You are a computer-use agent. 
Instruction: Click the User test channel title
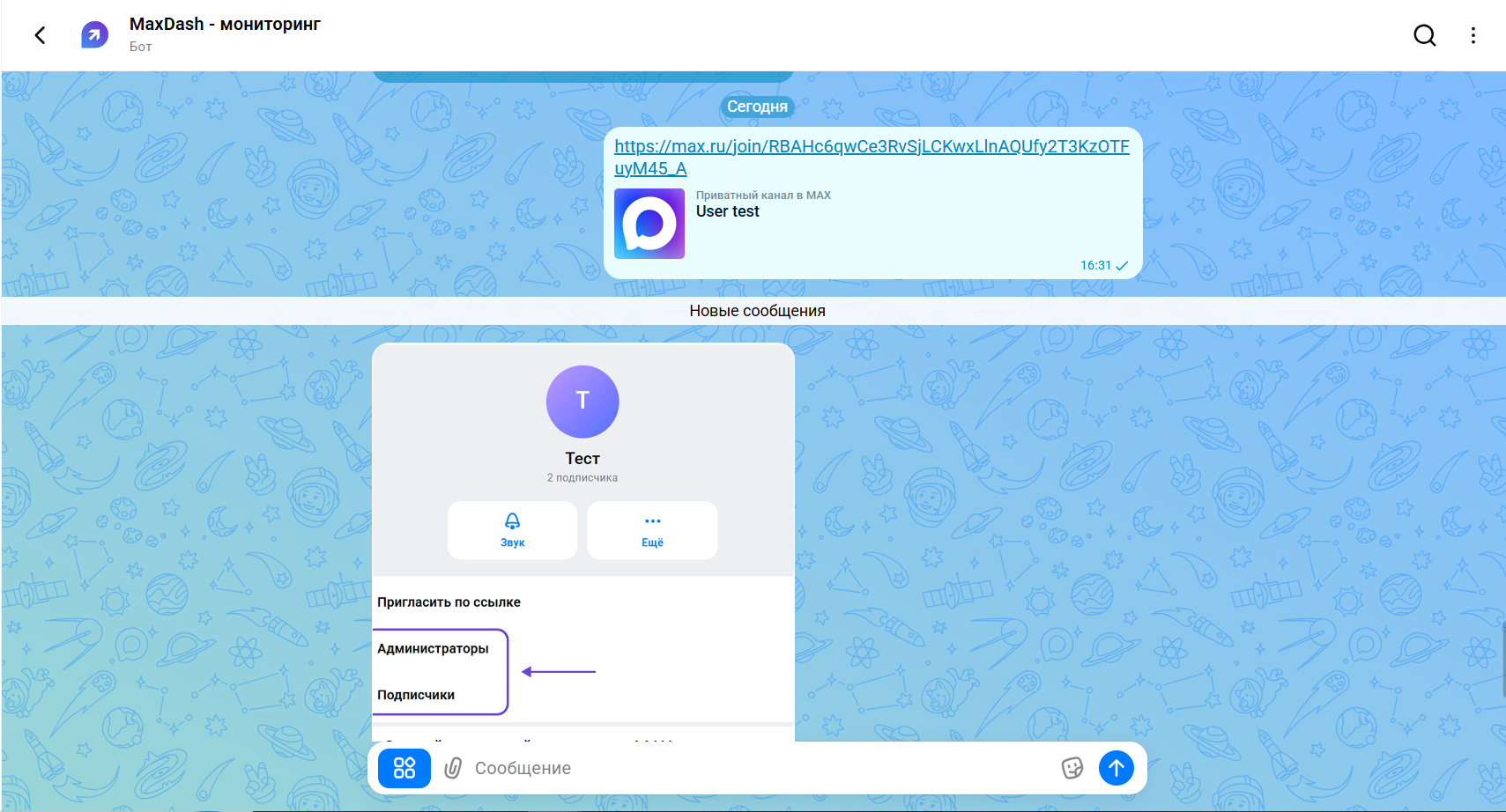tap(727, 211)
